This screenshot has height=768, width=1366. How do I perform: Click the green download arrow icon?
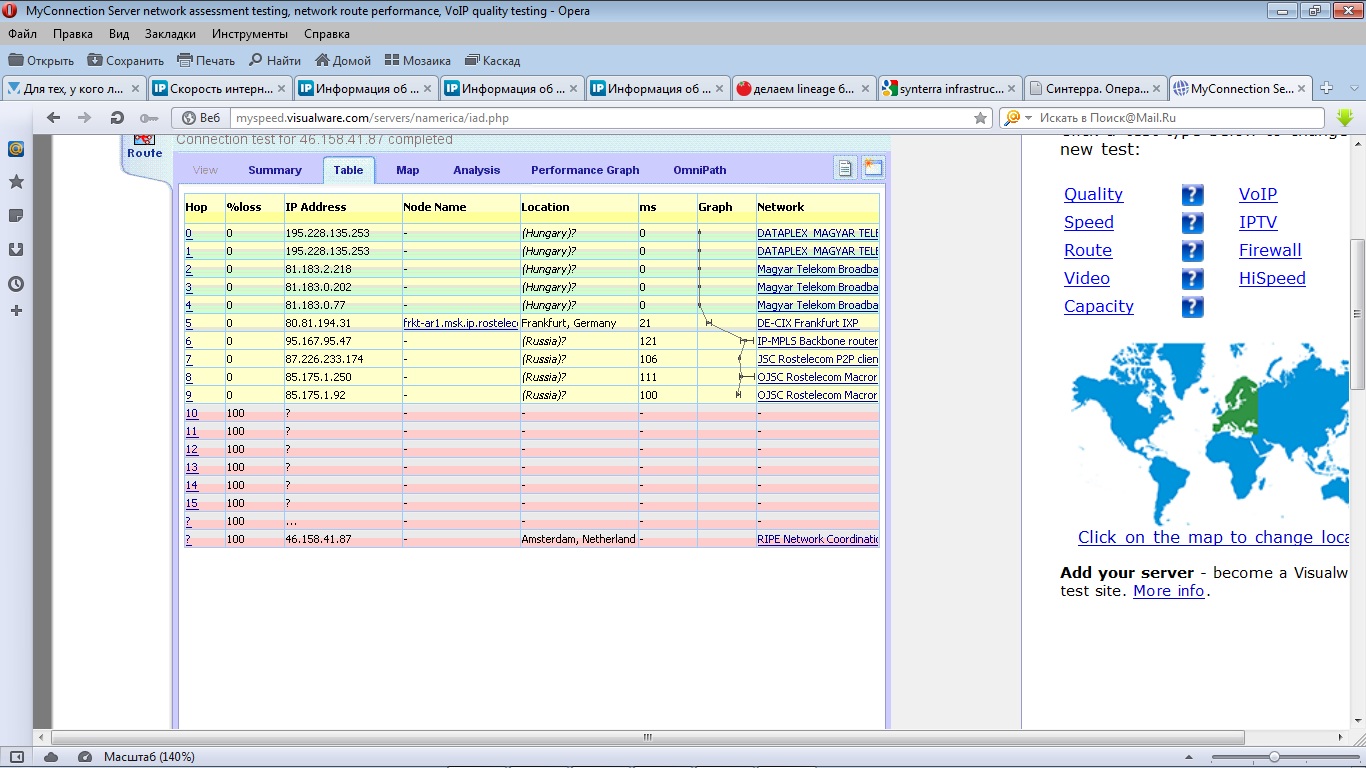1345,118
